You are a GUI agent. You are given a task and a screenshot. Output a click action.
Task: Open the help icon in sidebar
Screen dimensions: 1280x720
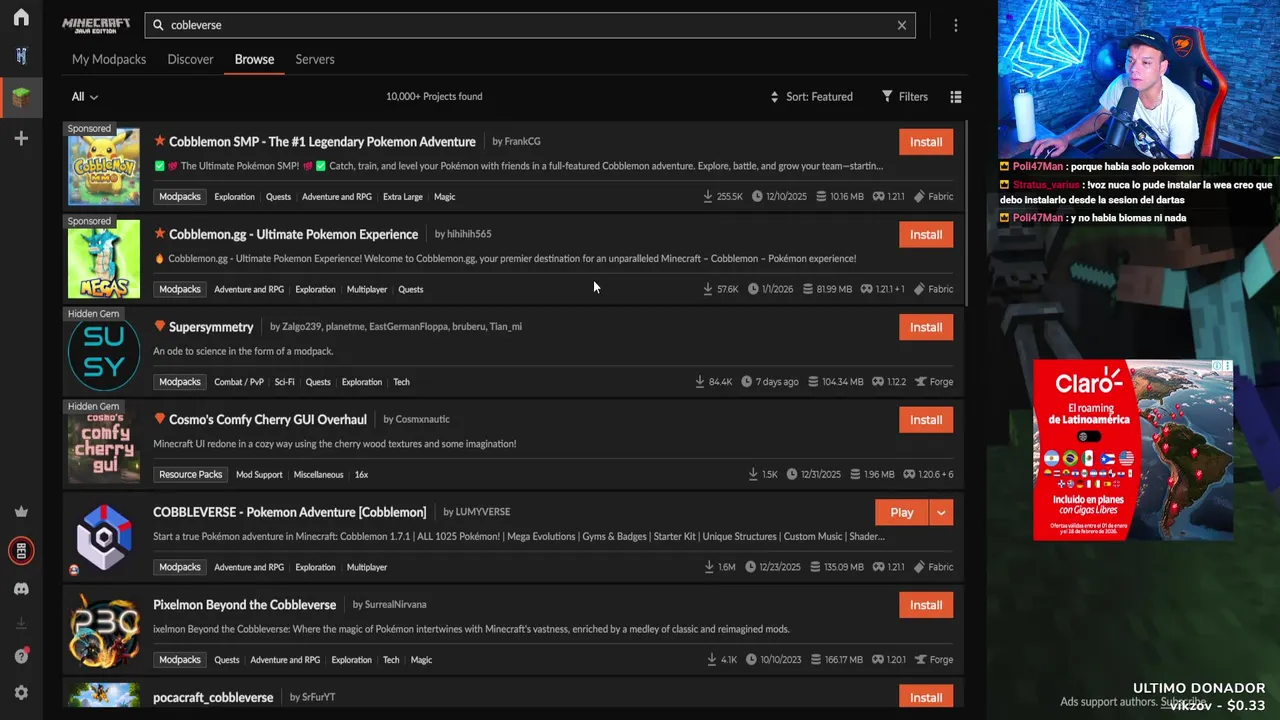click(x=21, y=656)
